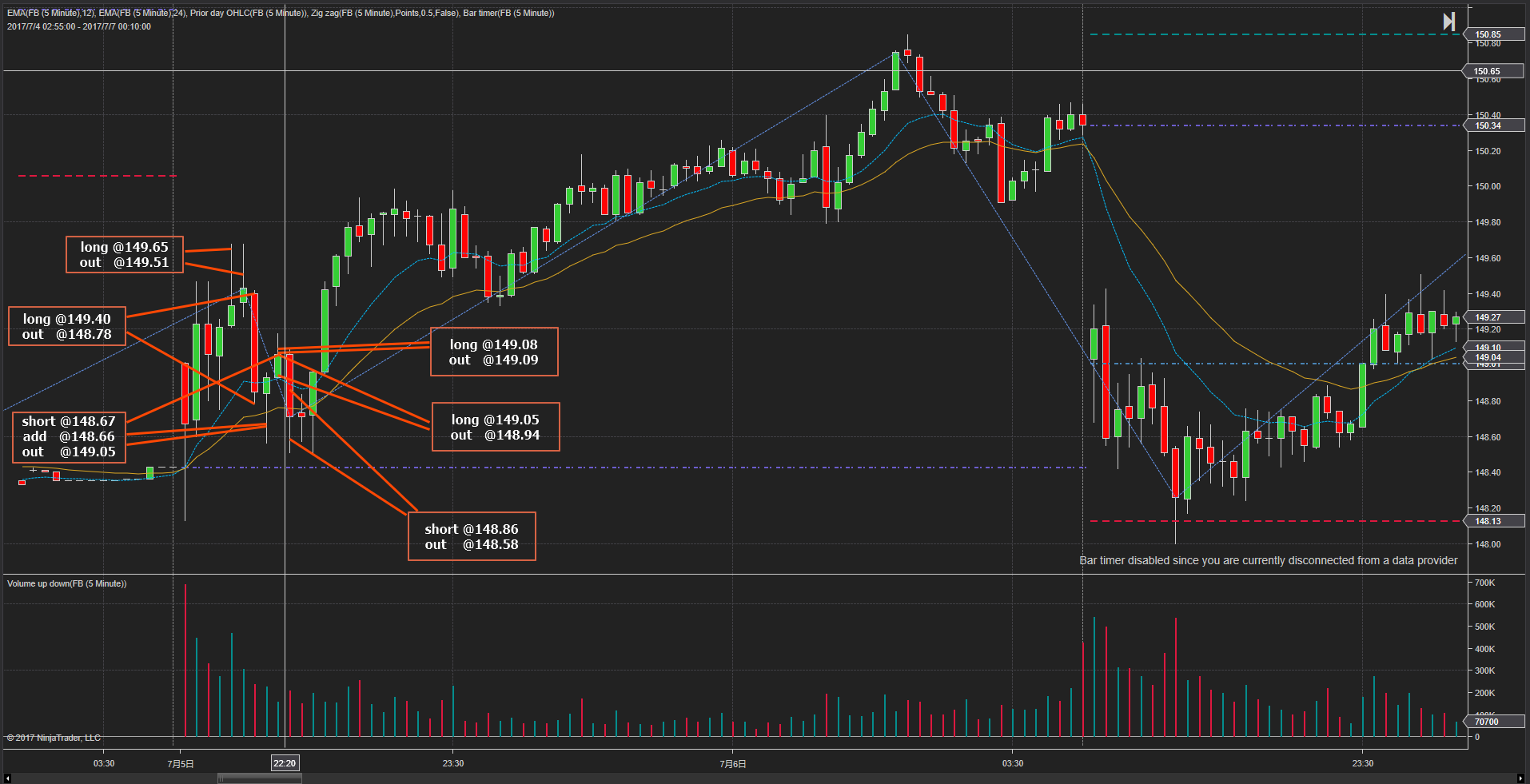Screen dimensions: 1530x784
Task: Select the EMA indicator label text
Action: 281,13
